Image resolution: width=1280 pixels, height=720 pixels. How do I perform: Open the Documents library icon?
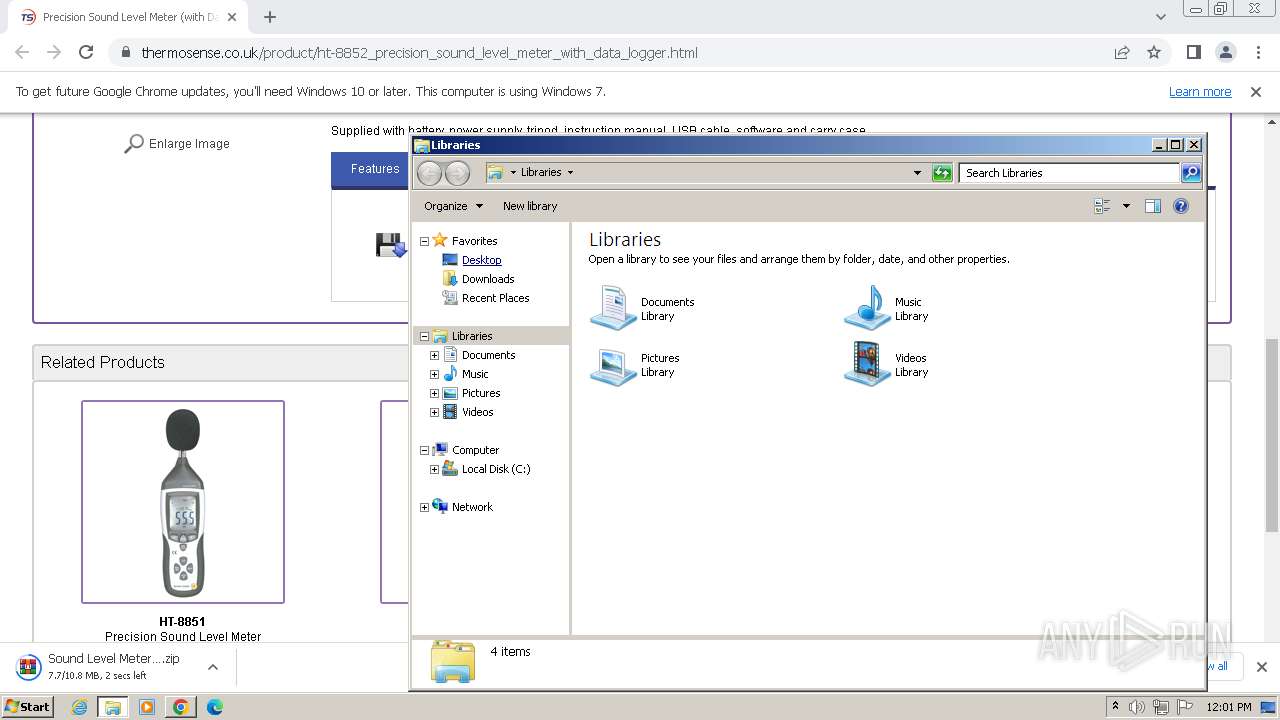coord(613,308)
